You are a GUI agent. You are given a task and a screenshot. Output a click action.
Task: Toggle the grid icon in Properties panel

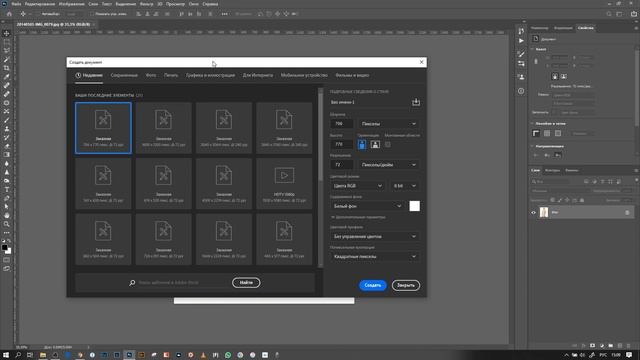point(547,133)
